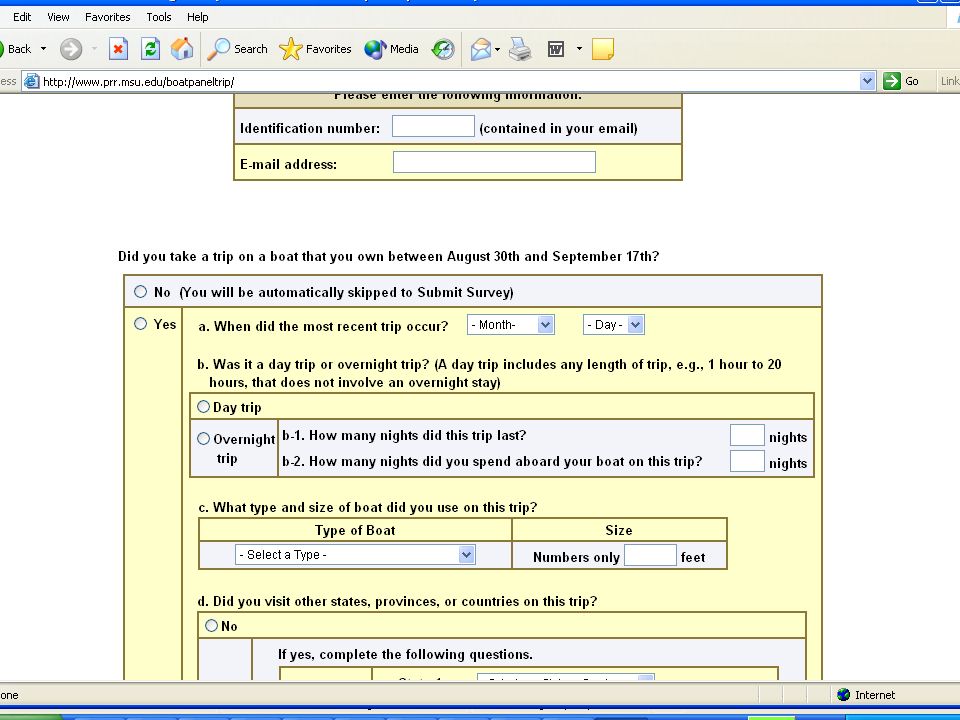The height and width of the screenshot is (720, 960).
Task: Click the Internet zone globe icon in status bar
Action: pos(844,694)
